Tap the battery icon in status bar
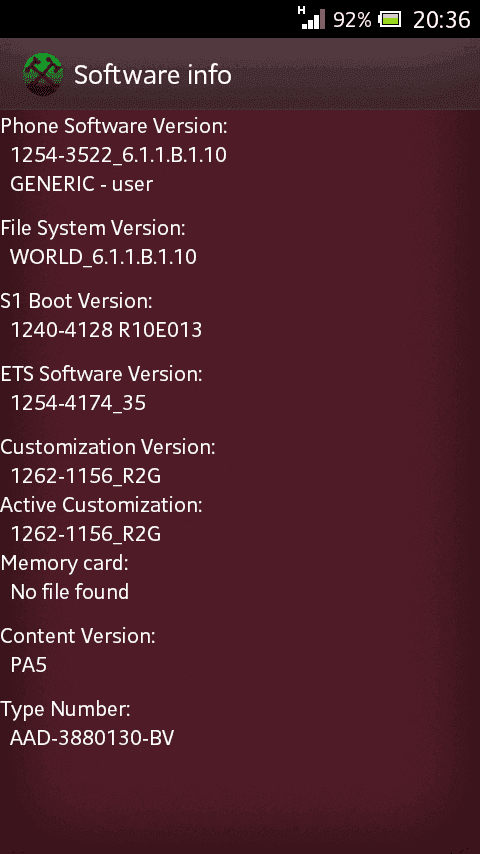The width and height of the screenshot is (480, 854). point(390,20)
